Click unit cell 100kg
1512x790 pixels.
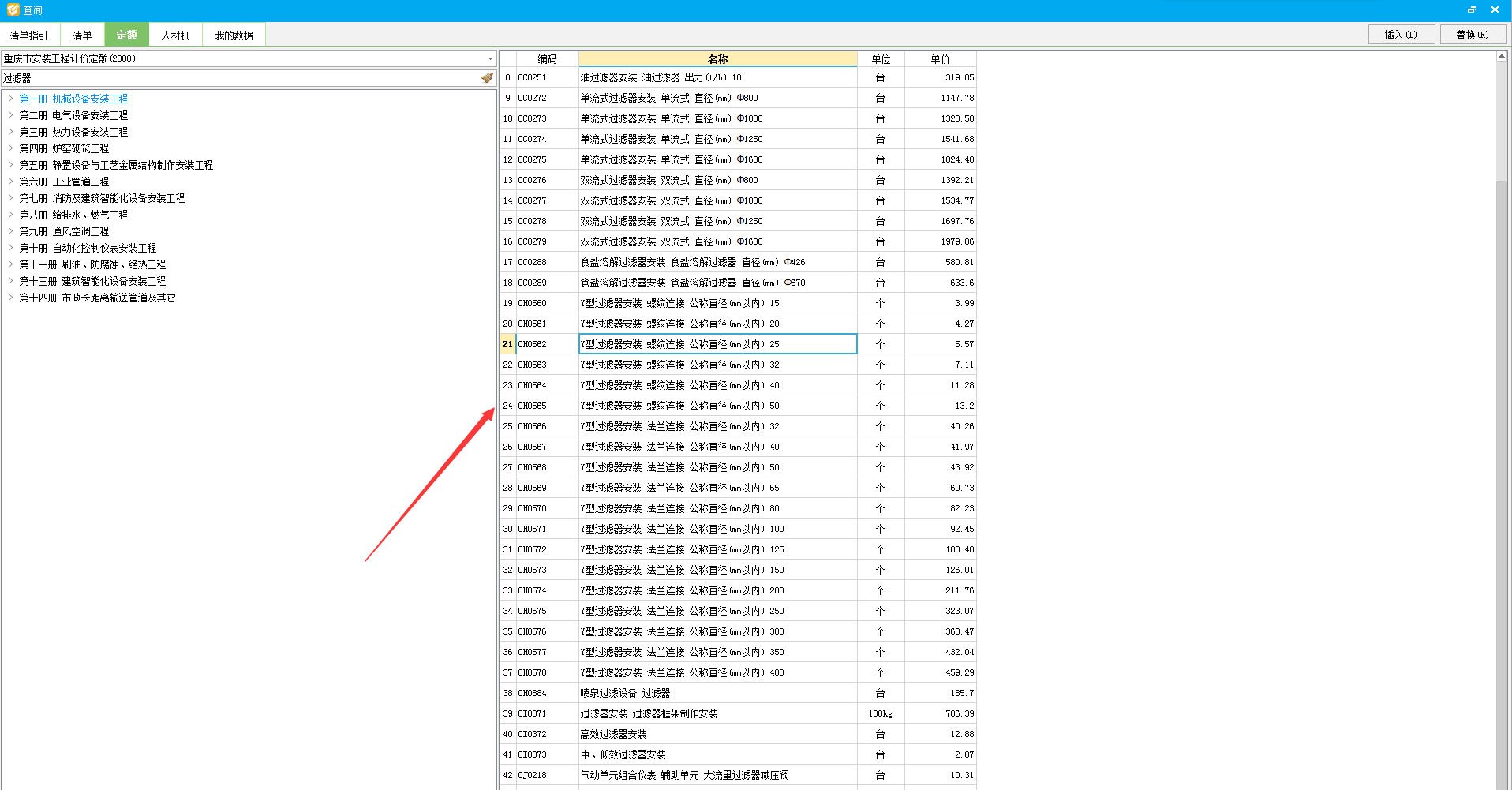click(881, 713)
